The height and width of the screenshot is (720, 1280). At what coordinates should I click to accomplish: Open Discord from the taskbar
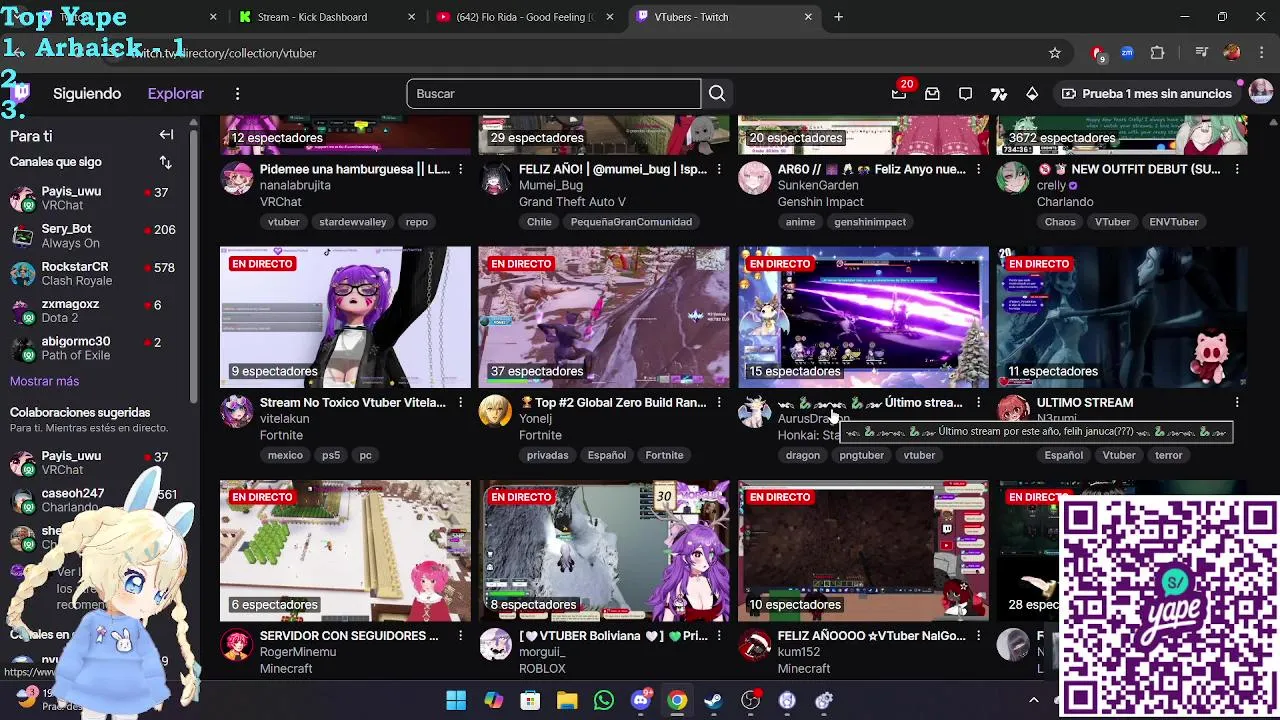coord(641,700)
